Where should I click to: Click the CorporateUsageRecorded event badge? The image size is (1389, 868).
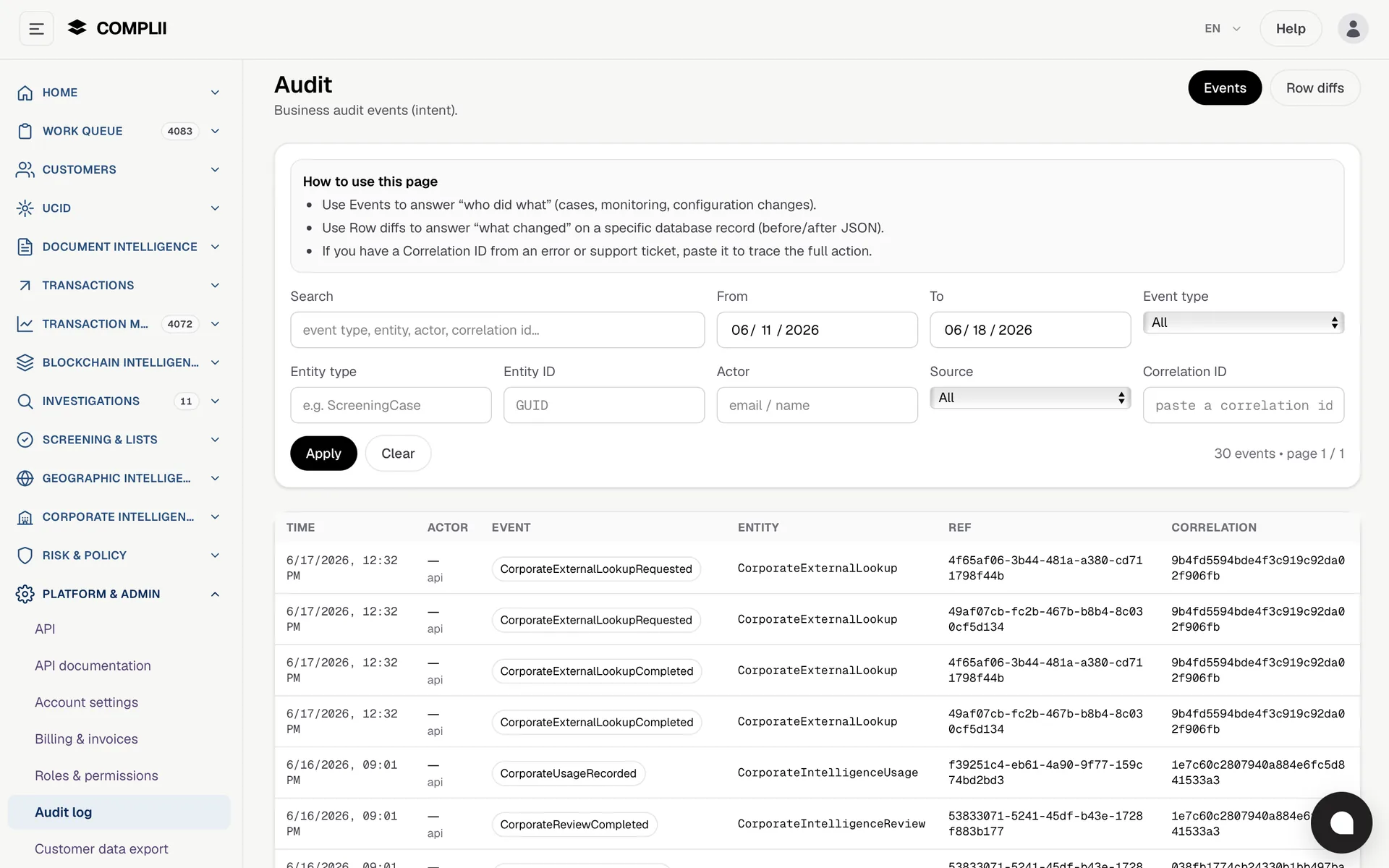point(568,773)
